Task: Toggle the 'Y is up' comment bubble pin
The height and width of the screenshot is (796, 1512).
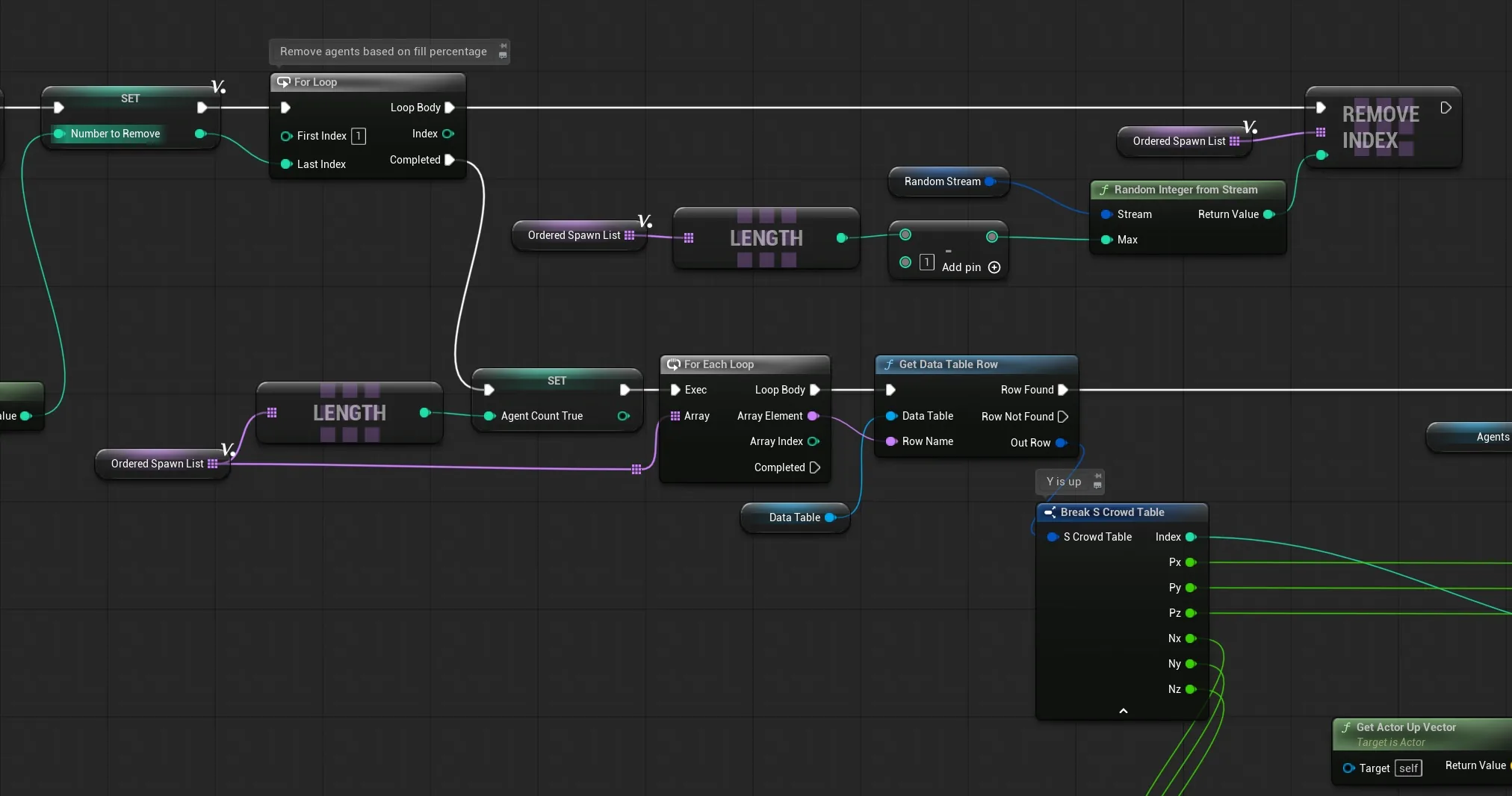Action: [1098, 476]
